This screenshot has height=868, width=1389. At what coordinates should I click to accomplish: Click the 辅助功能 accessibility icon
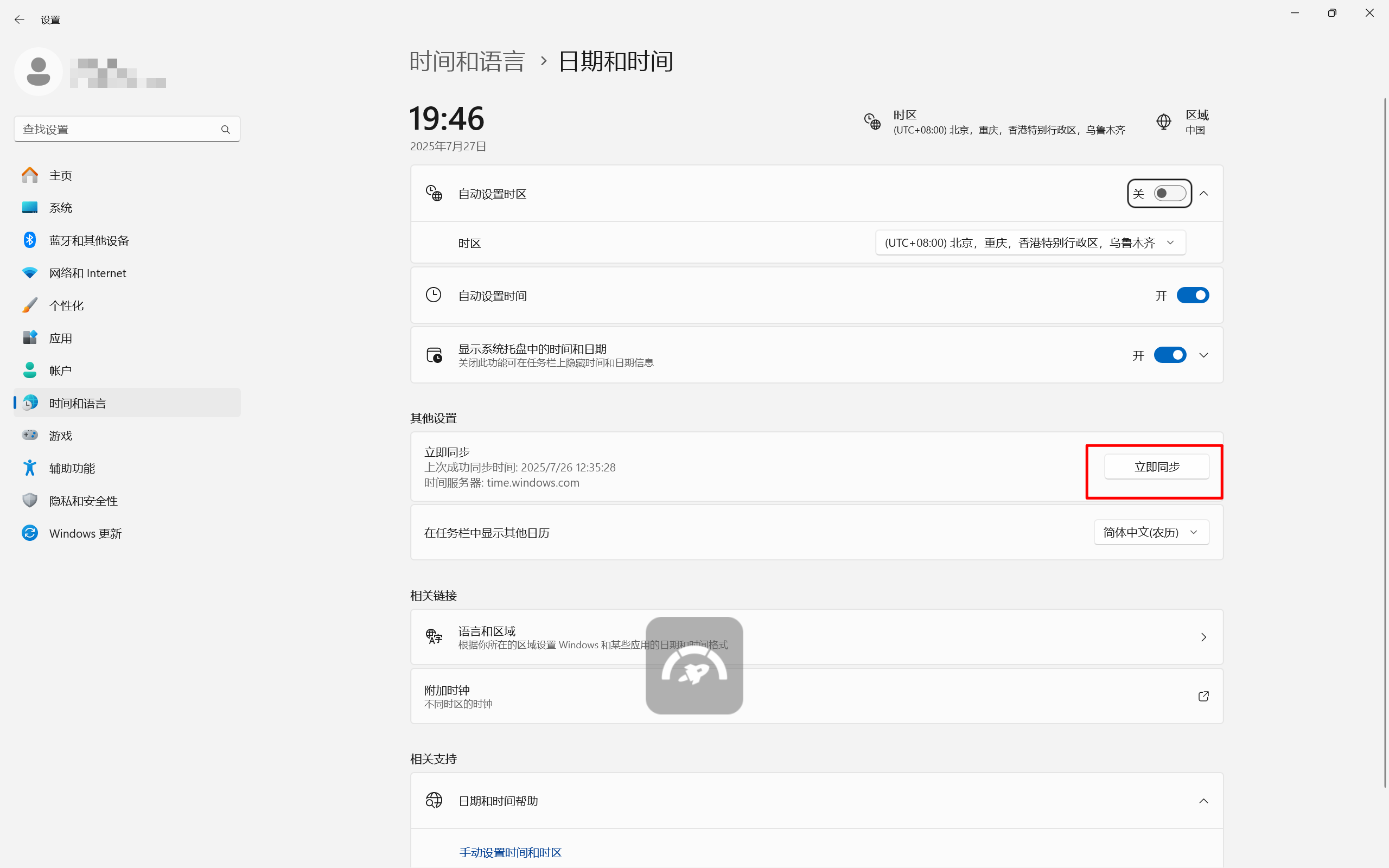click(30, 468)
